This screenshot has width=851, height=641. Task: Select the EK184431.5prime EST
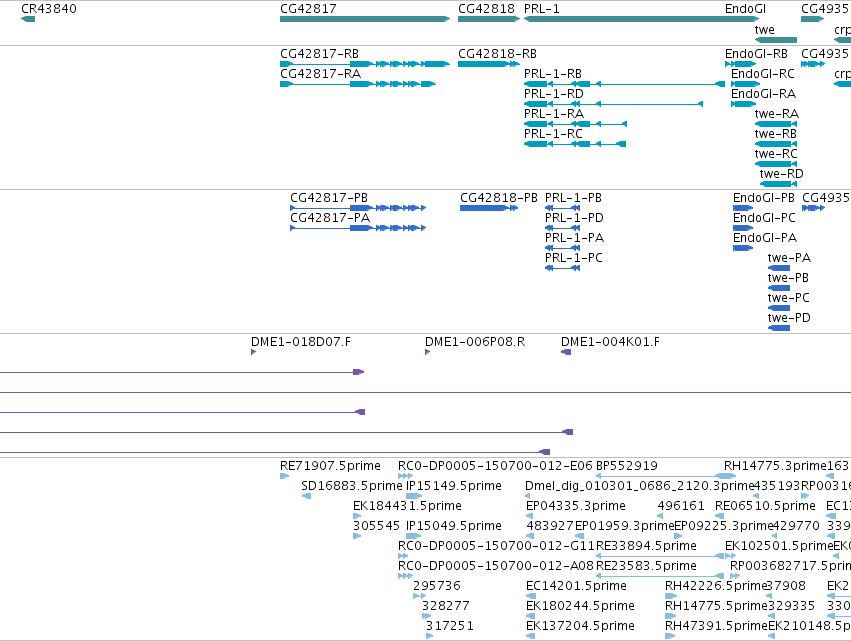[x=357, y=516]
